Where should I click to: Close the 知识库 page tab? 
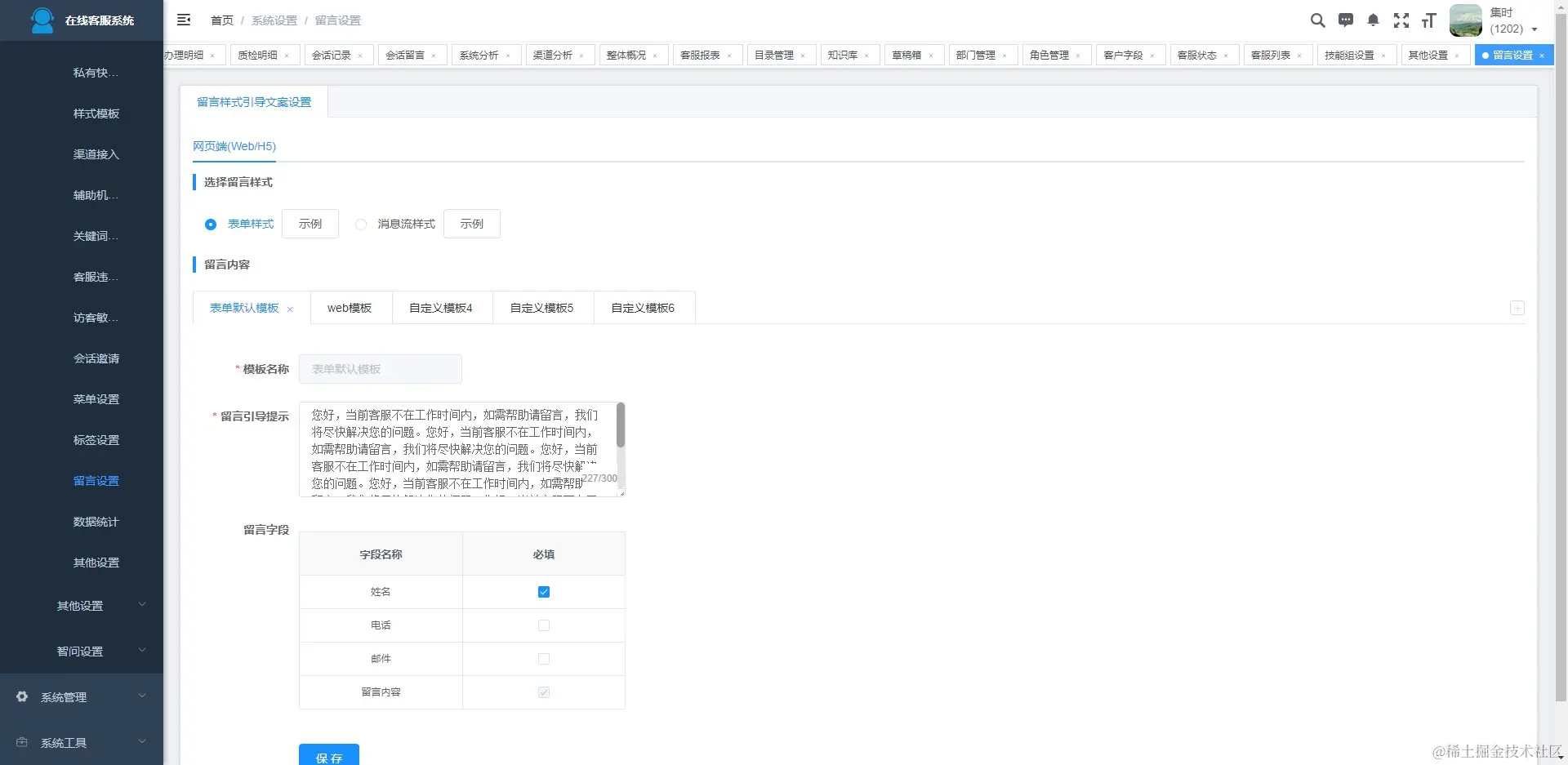point(866,56)
